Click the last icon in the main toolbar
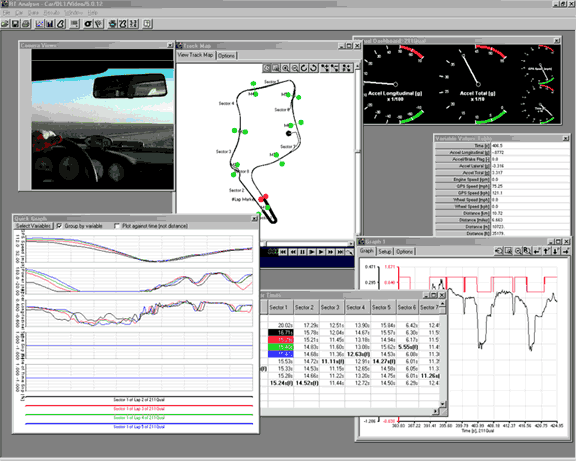The width and height of the screenshot is (576, 461). pyautogui.click(x=148, y=24)
